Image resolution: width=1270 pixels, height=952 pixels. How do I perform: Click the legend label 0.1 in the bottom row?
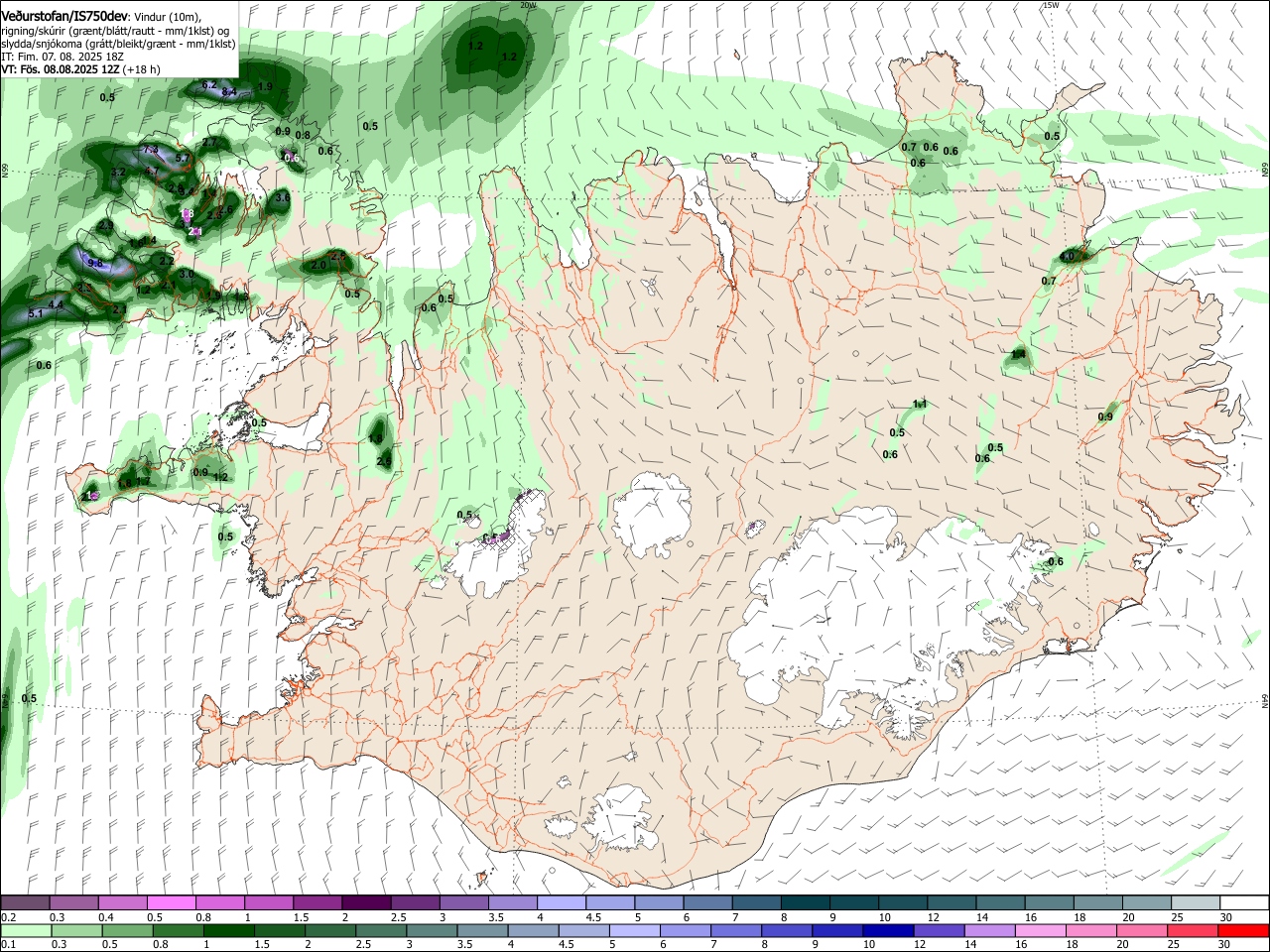coord(8,945)
